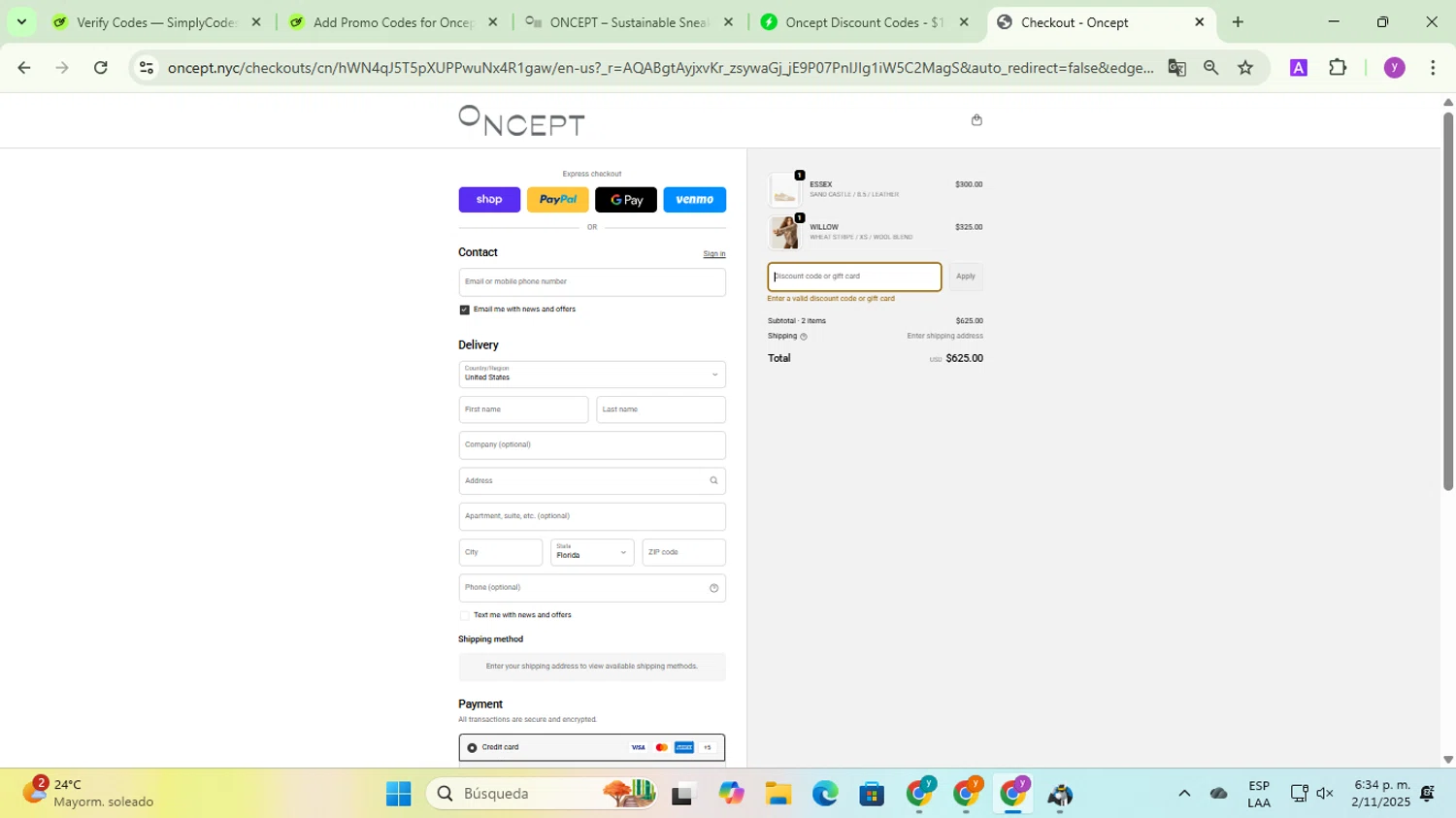Expand the Country/Region dropdown
1456x818 pixels.
coord(592,375)
